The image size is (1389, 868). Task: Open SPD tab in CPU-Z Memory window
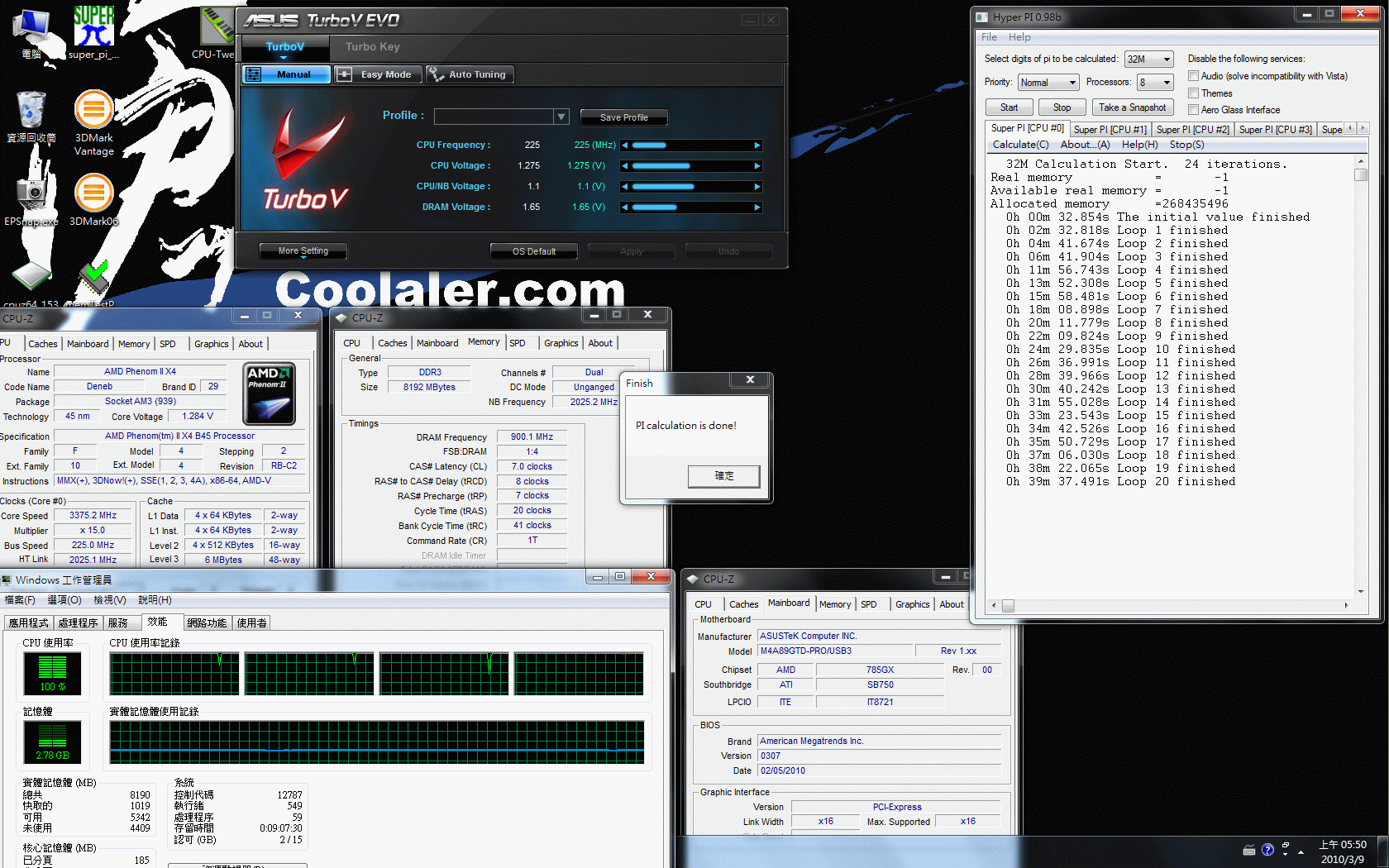518,343
